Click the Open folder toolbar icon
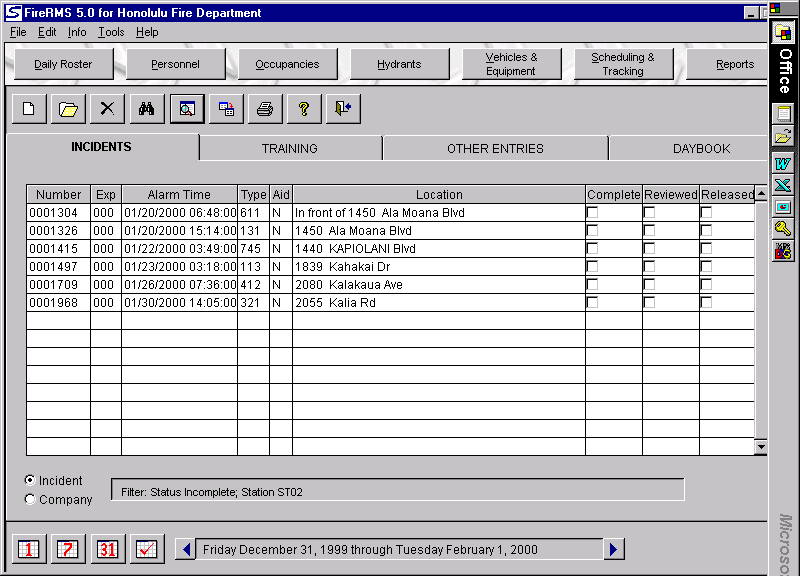 coord(68,109)
